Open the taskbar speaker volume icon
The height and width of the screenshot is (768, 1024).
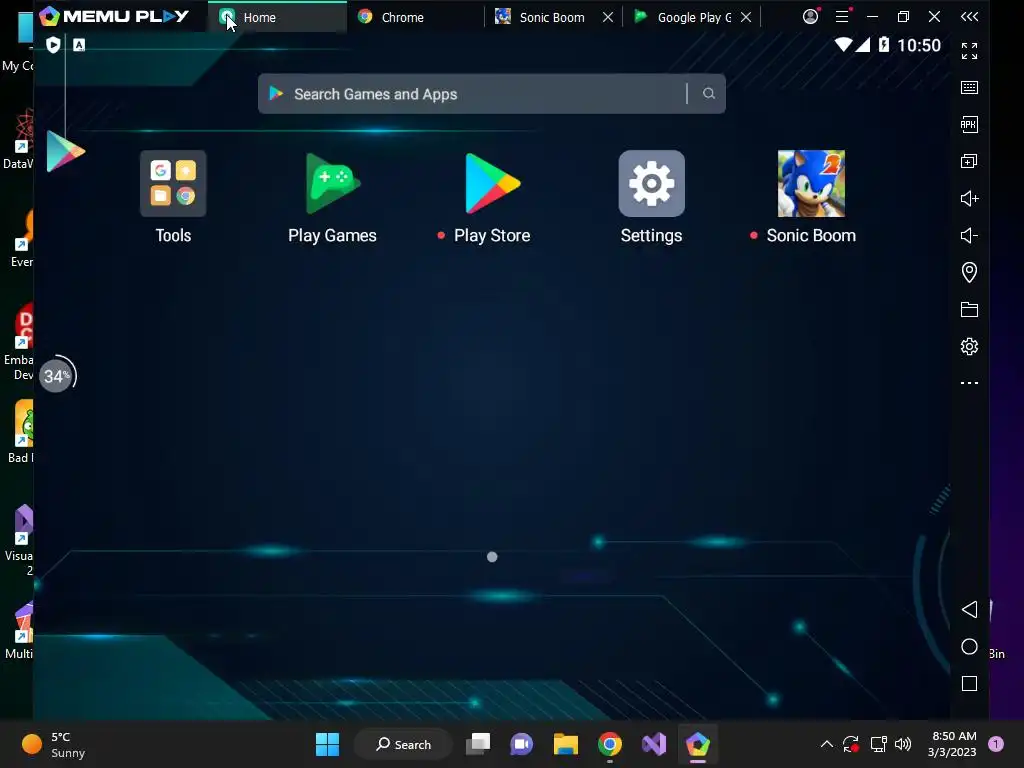click(x=903, y=744)
